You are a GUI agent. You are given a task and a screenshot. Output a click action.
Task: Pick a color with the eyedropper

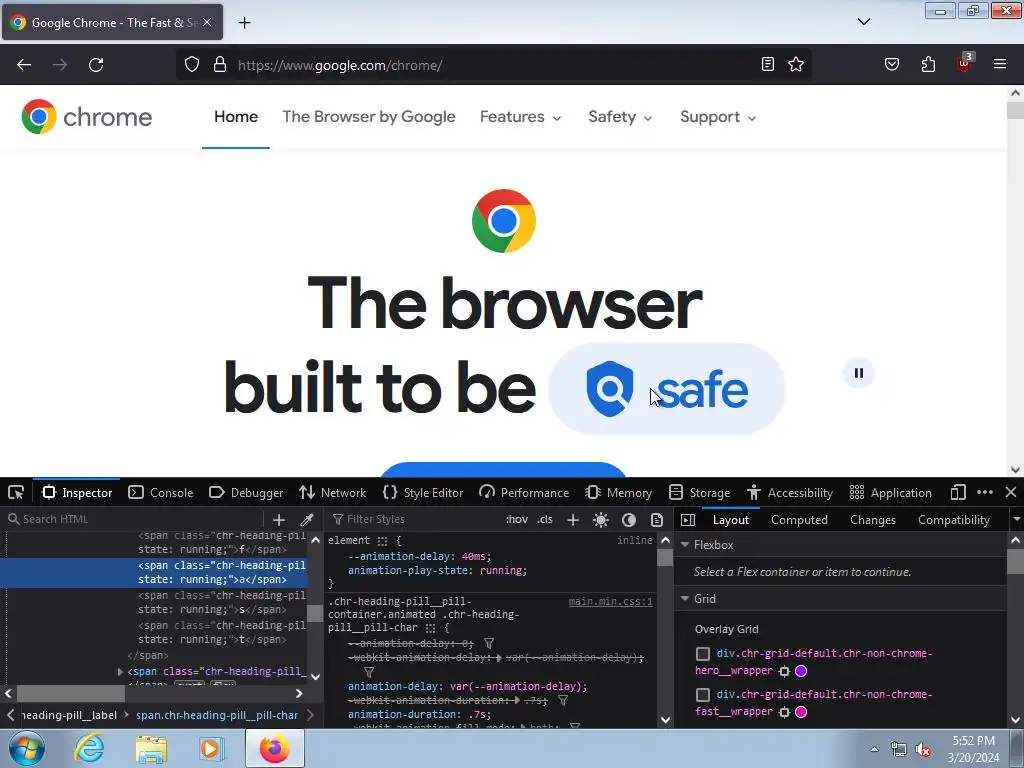(x=306, y=520)
